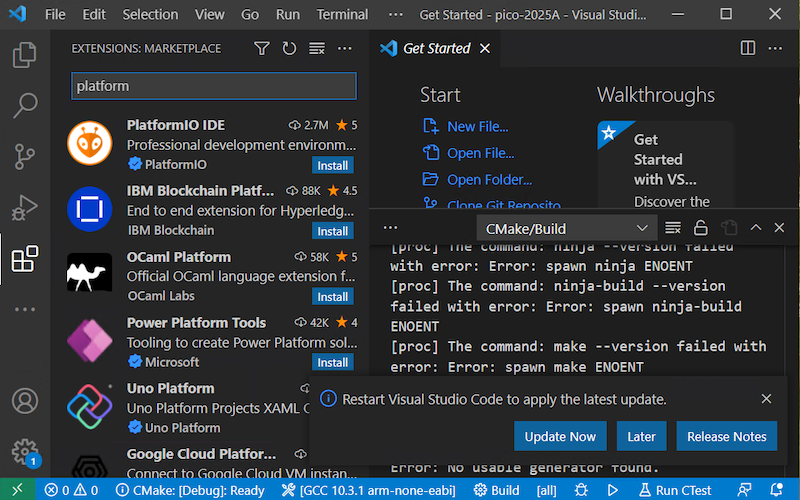Screen dimensions: 800x500
Task: Open the VS Code logo window menu
Action: [18, 14]
